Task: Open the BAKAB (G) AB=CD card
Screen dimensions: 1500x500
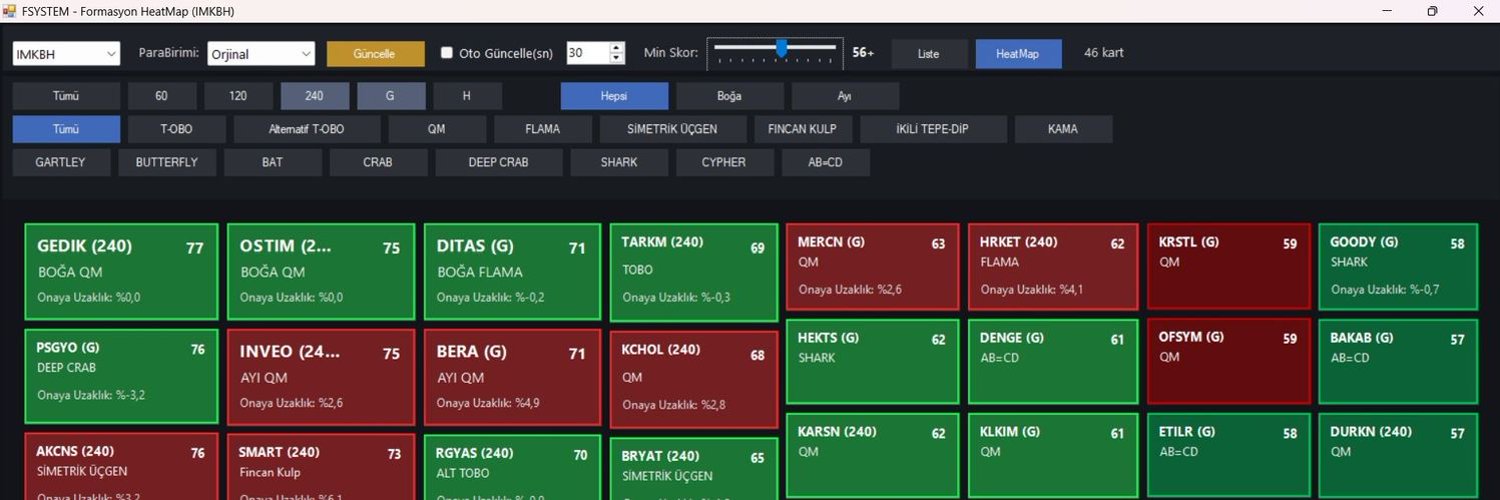Action: point(1399,360)
